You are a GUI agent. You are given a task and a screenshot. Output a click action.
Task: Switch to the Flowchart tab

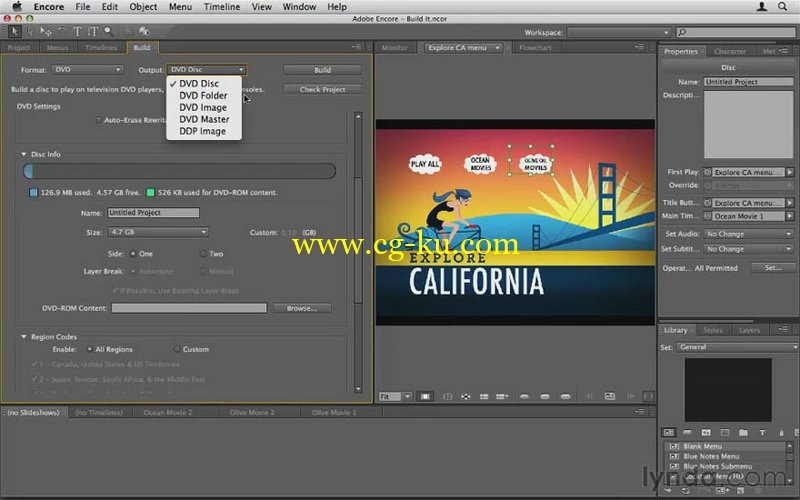535,47
